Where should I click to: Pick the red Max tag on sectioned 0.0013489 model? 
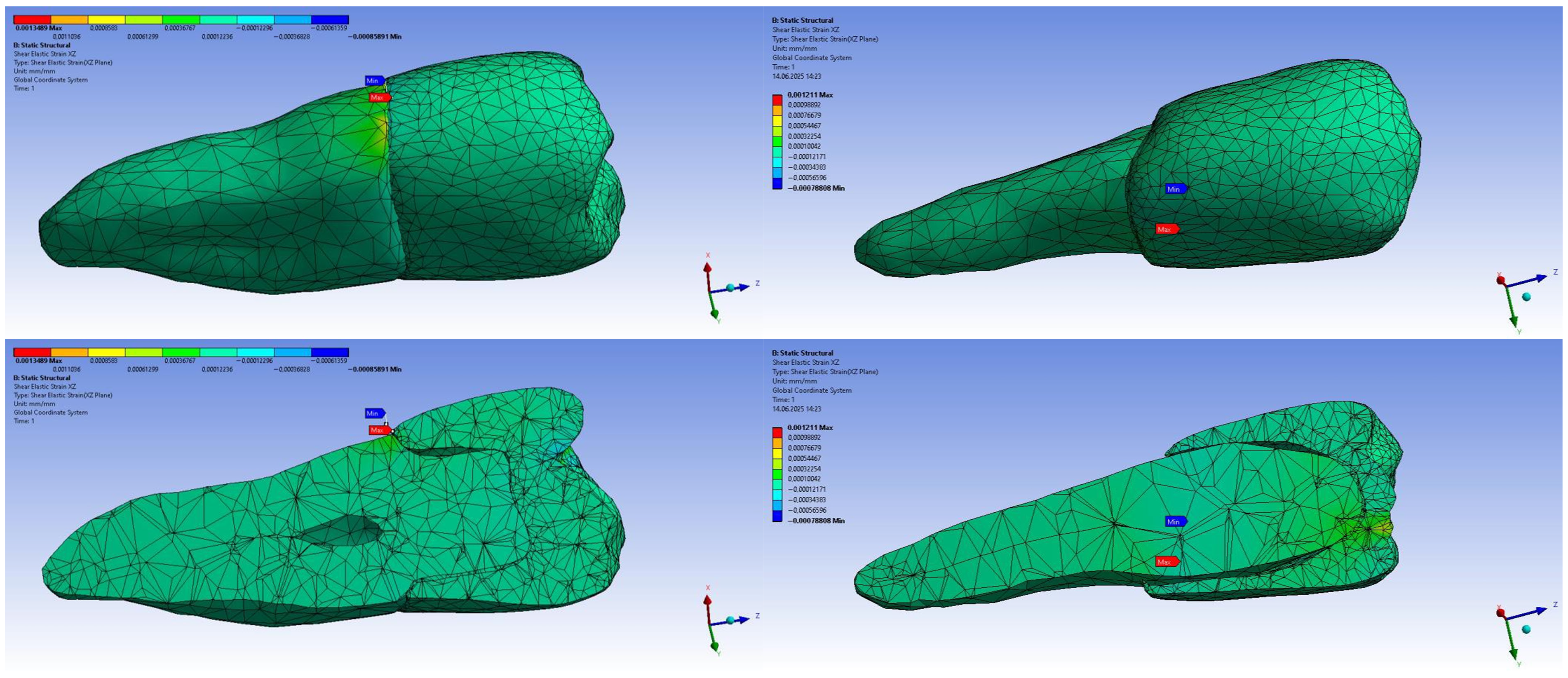point(379,430)
